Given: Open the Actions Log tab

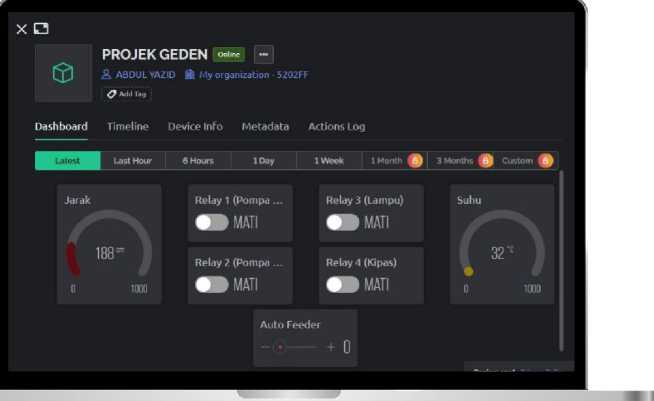Looking at the screenshot, I should point(336,127).
